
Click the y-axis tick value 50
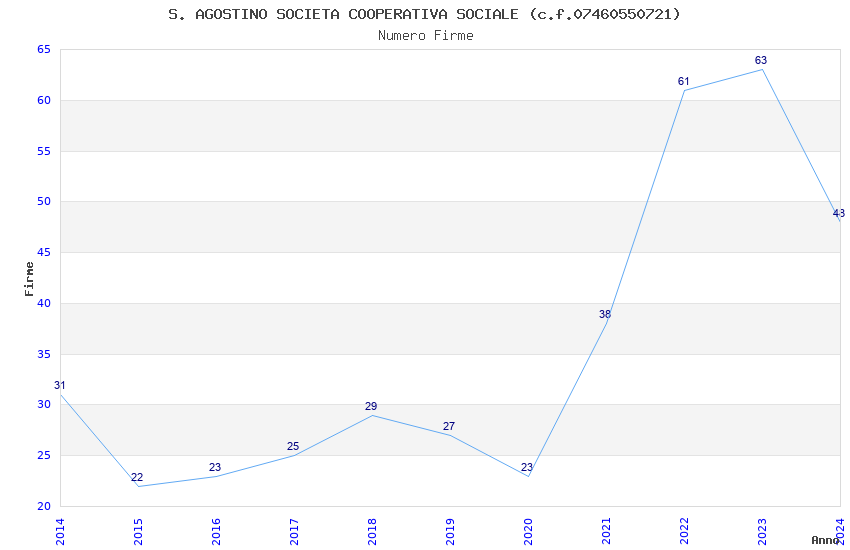[x=44, y=202]
